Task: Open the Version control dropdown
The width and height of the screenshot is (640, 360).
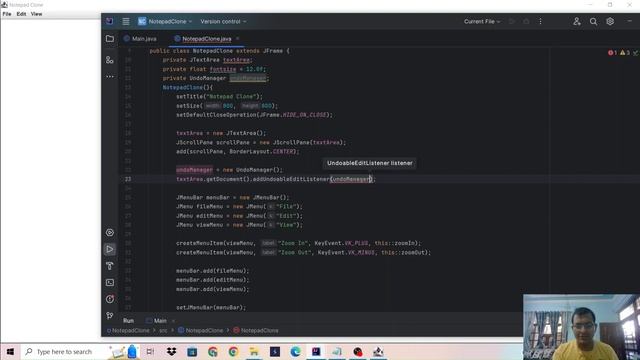Action: (x=223, y=21)
